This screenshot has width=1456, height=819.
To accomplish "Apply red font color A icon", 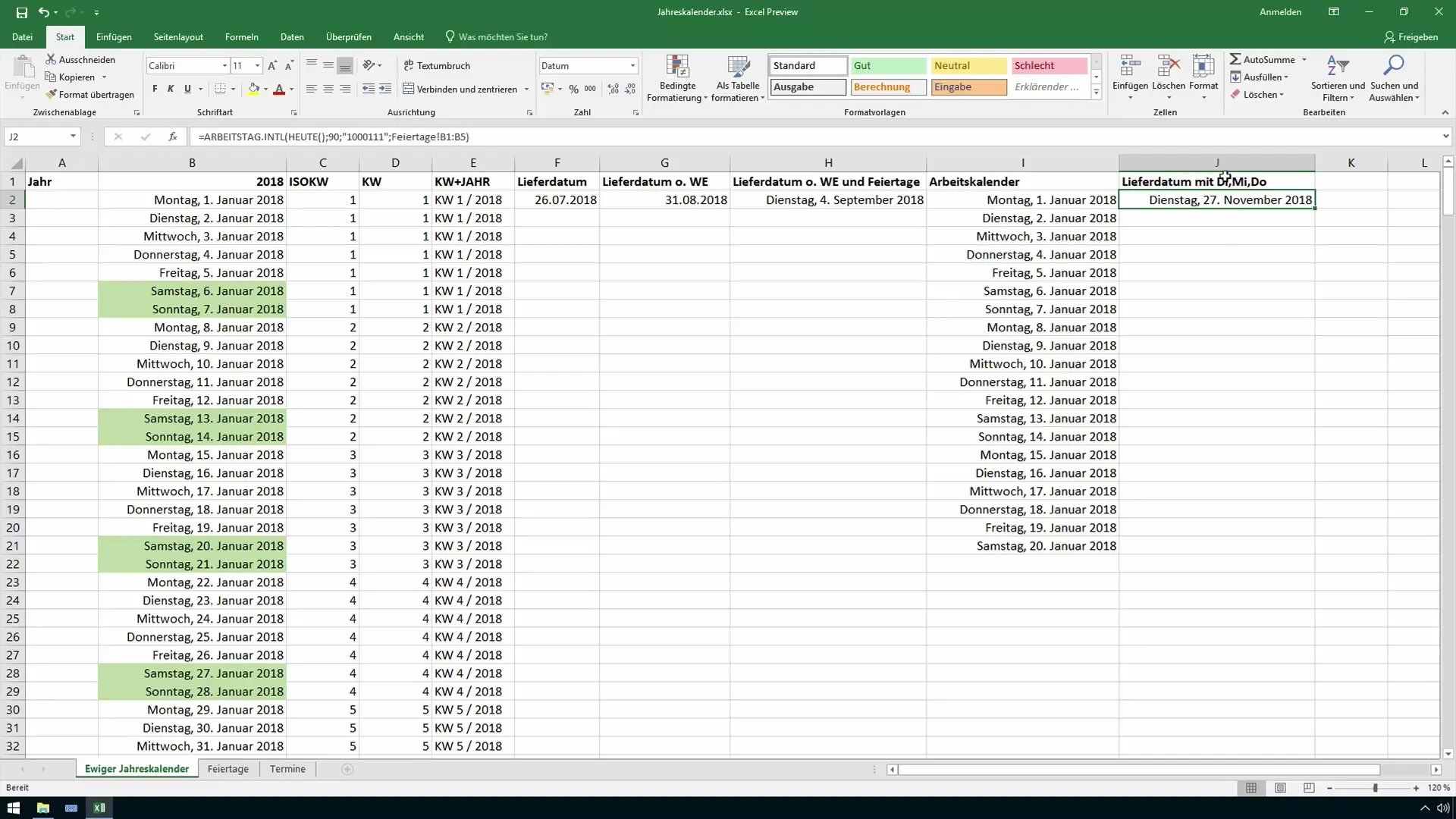I will (x=279, y=89).
